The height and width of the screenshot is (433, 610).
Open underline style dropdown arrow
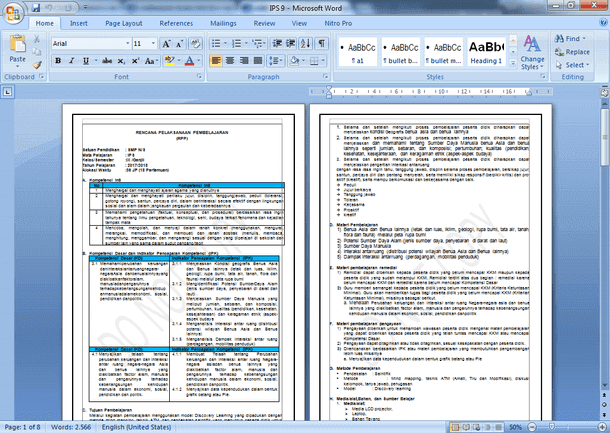95,61
